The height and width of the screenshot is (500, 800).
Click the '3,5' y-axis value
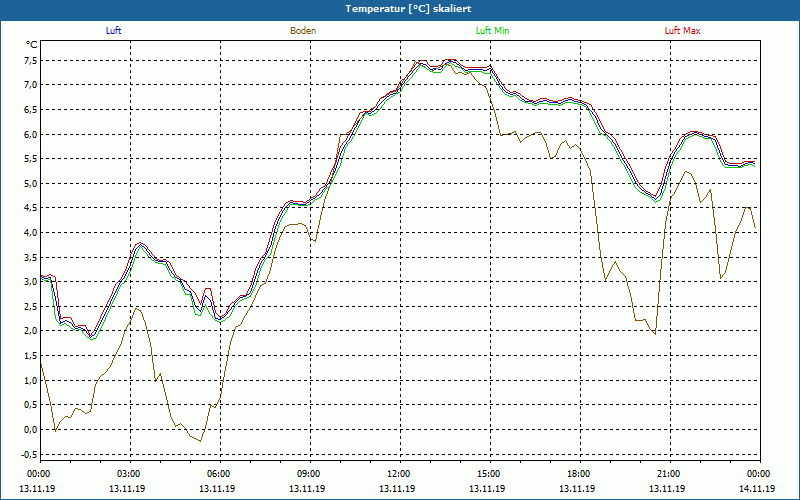click(x=31, y=257)
